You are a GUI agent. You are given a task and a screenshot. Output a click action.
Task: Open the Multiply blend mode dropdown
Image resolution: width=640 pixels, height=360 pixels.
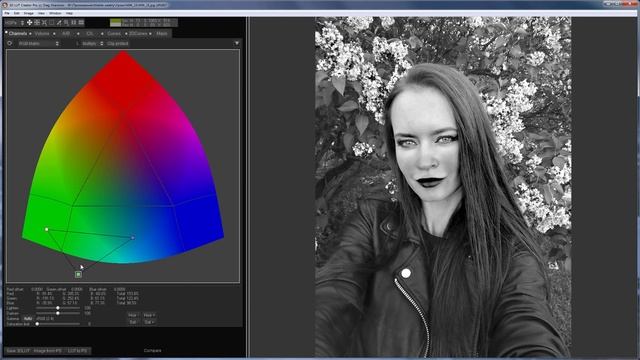(92, 43)
